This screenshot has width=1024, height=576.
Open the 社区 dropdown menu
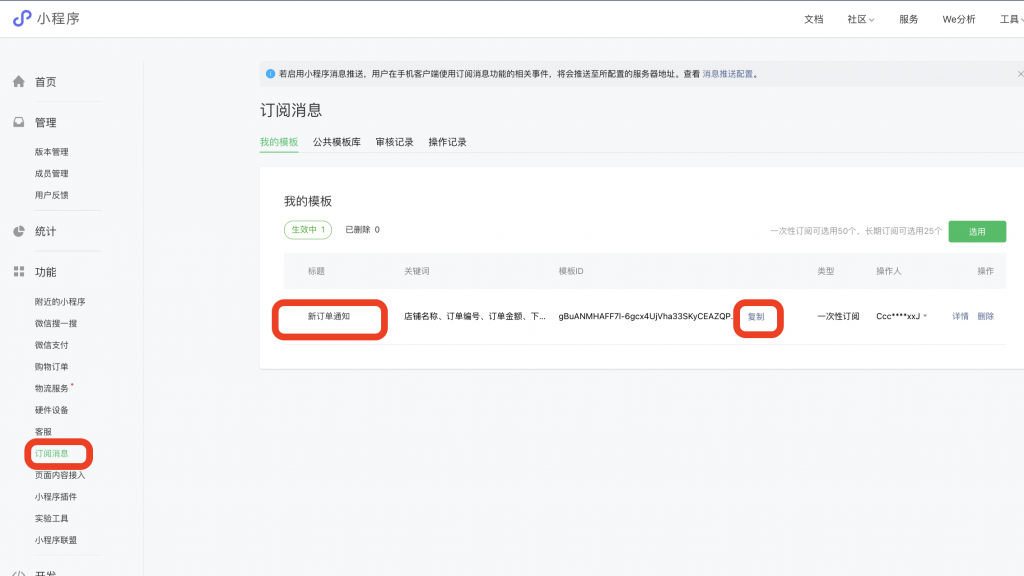[858, 18]
